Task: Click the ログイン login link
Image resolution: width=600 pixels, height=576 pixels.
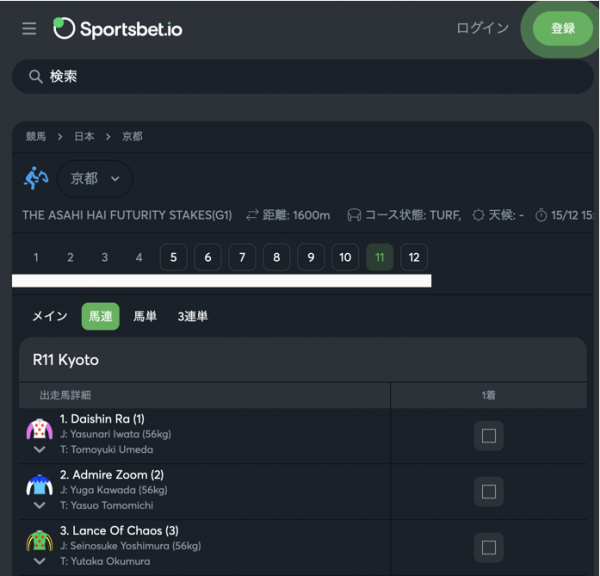Action: click(x=483, y=28)
